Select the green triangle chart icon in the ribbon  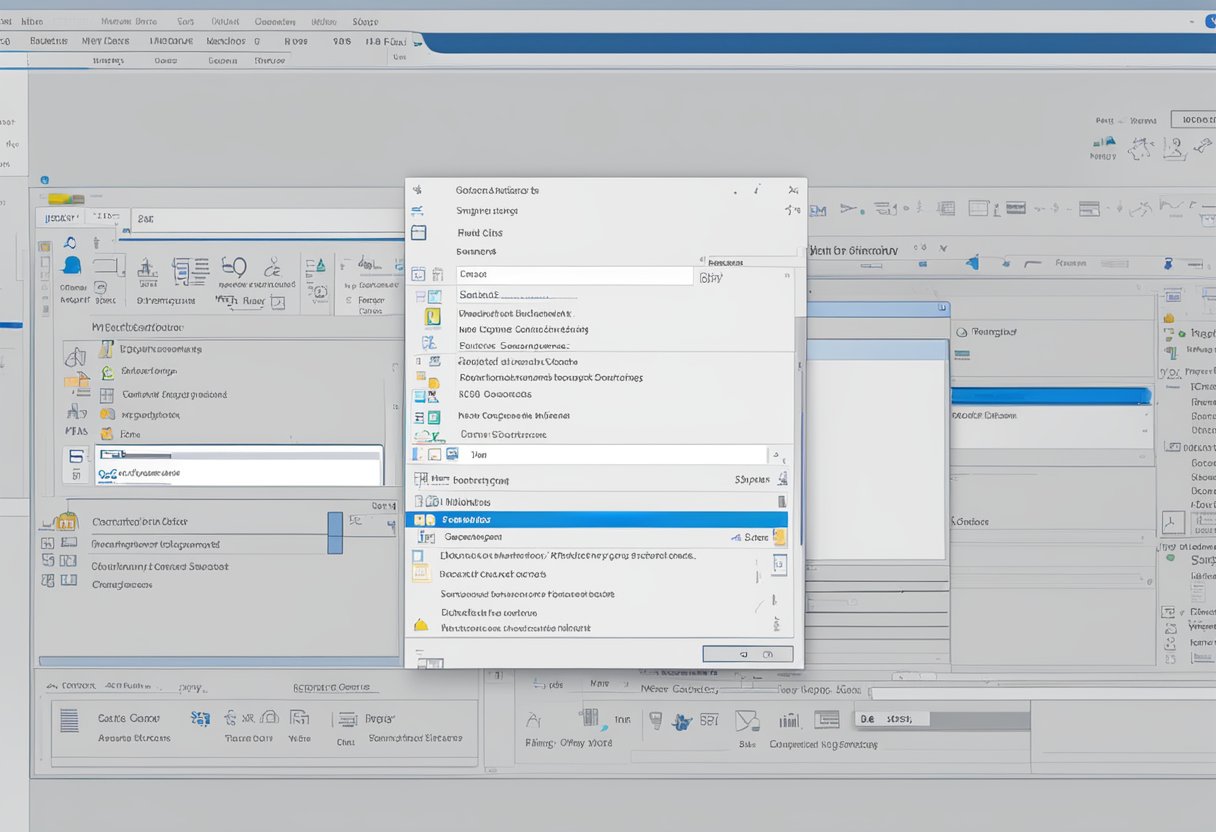tap(320, 265)
